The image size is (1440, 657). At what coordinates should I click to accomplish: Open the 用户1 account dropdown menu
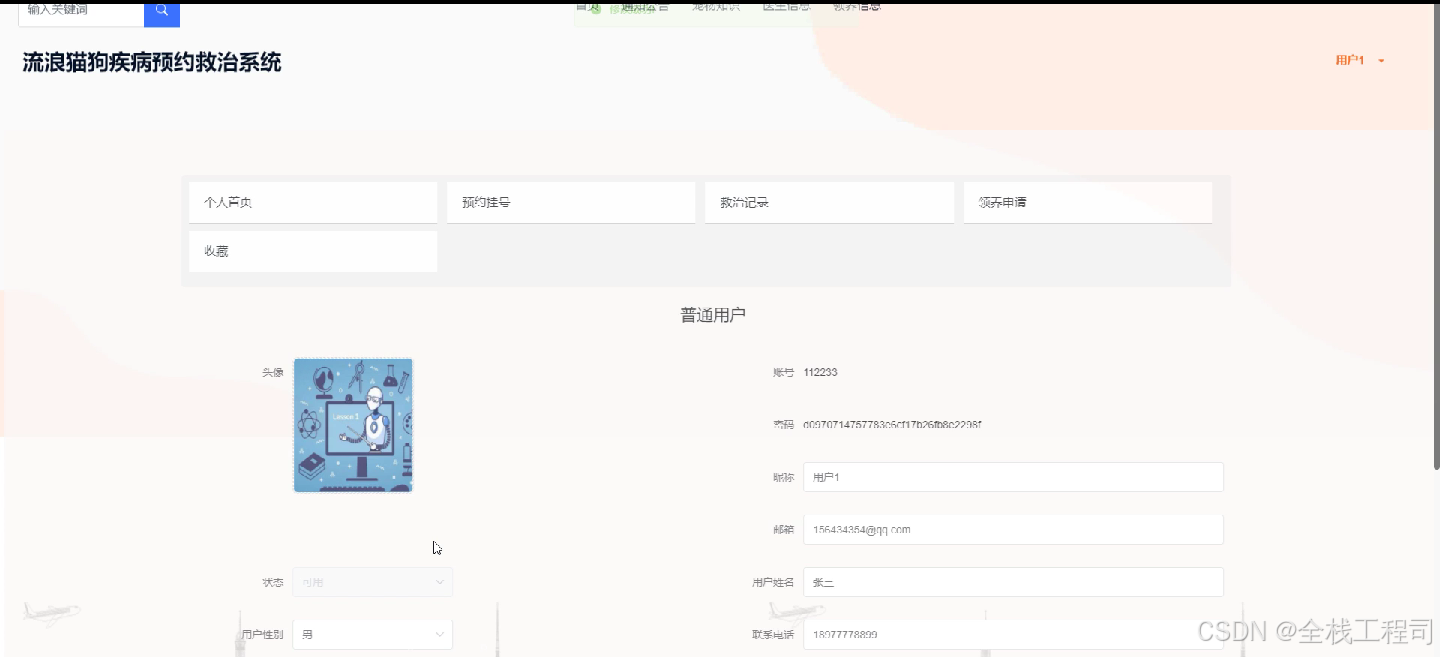pos(1360,61)
